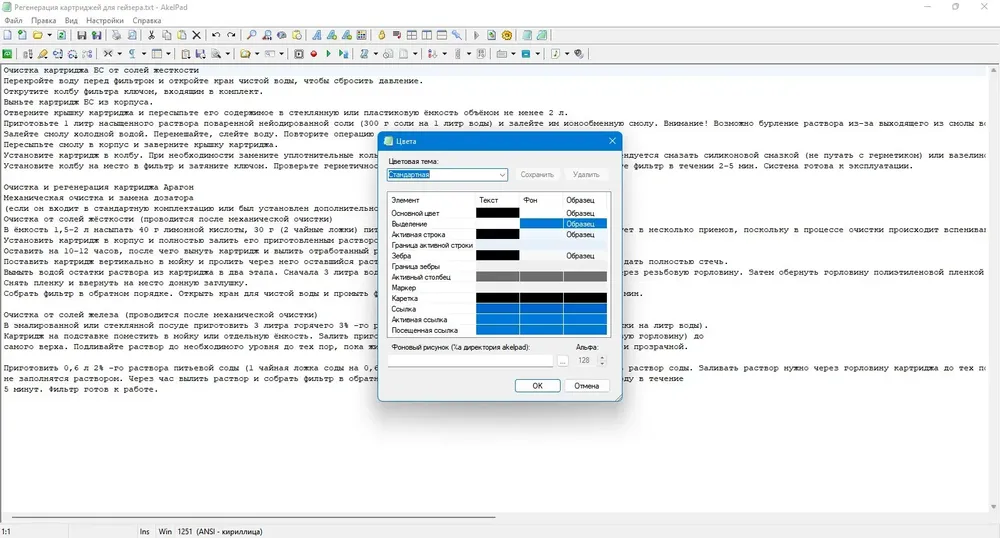Click the Print icon in toolbar
Screen dimensions: 1000x538
116,36
